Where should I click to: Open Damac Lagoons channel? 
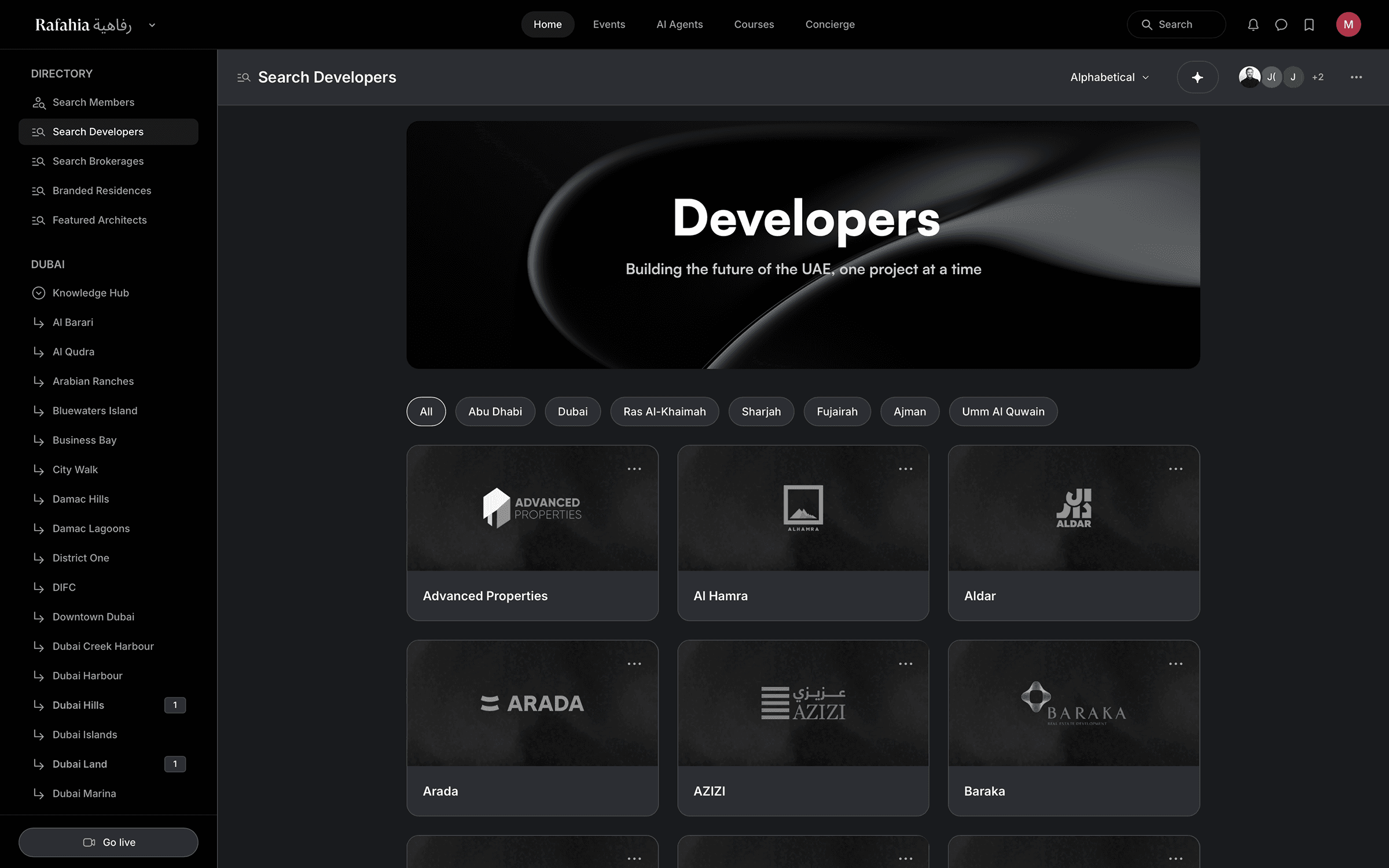click(108, 529)
